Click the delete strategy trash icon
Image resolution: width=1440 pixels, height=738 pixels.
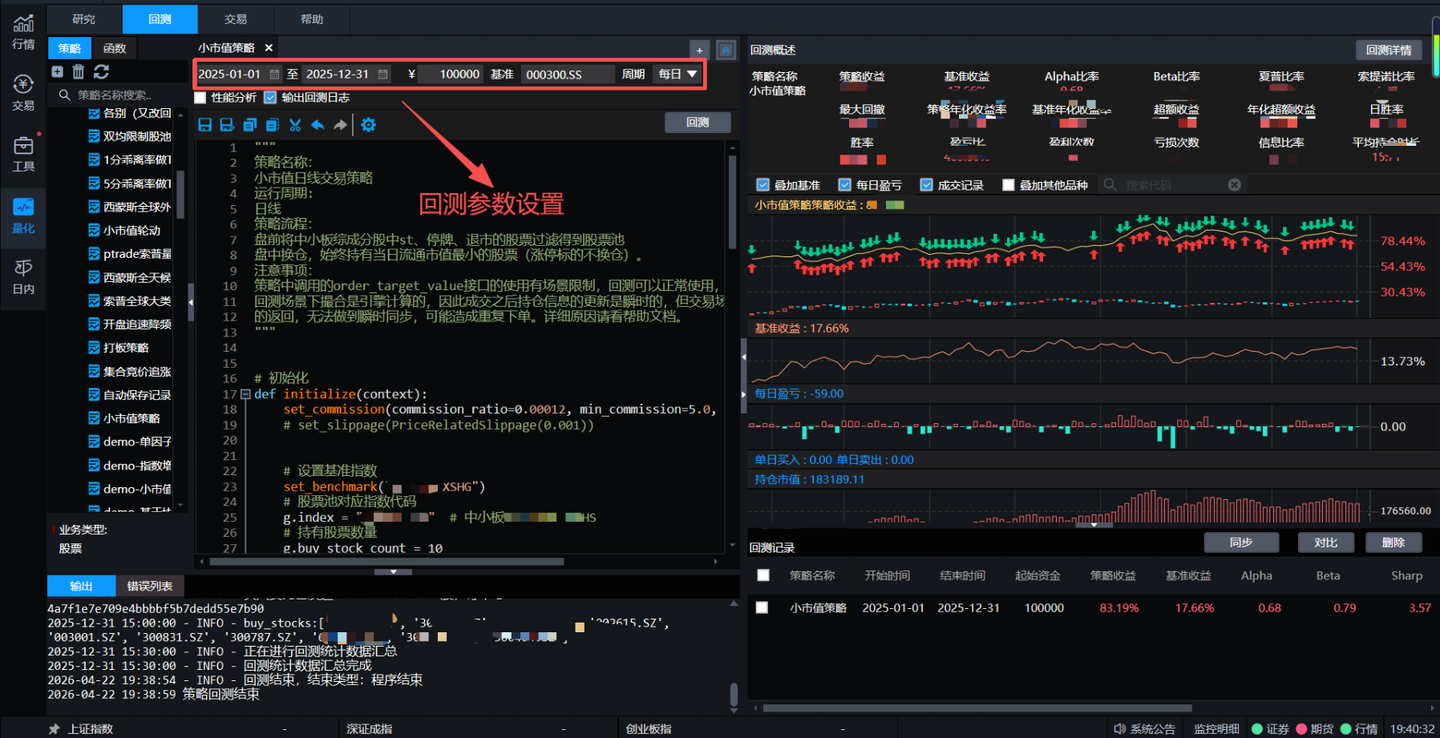[x=78, y=72]
